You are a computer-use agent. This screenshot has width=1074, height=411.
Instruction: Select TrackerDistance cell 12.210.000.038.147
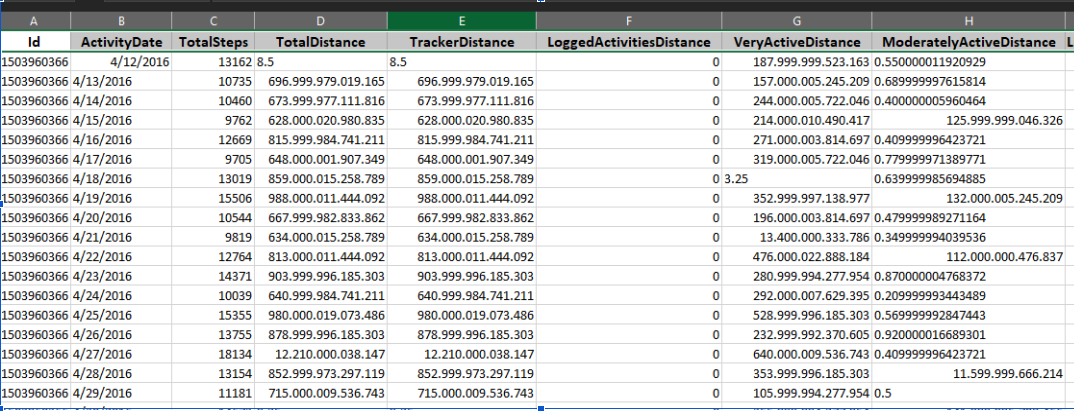462,354
